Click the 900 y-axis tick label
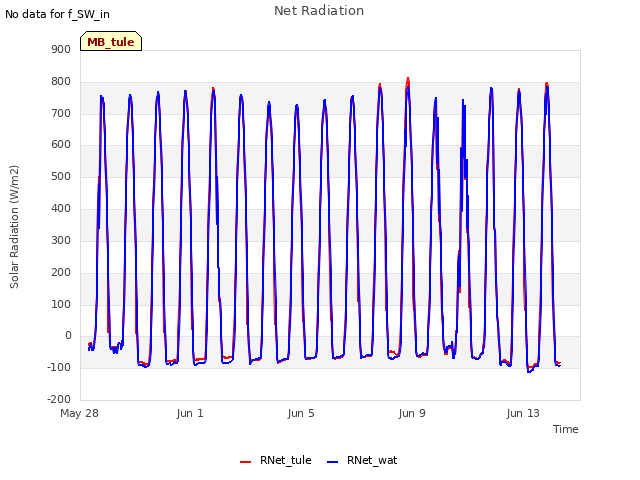Screen dimensions: 640x480 [x=61, y=49]
